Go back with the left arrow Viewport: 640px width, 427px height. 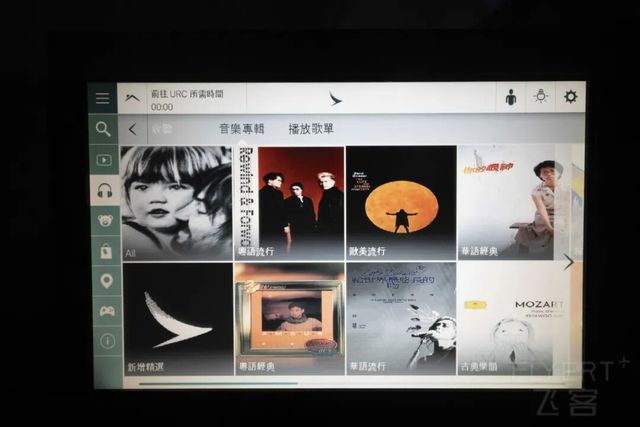(132, 130)
